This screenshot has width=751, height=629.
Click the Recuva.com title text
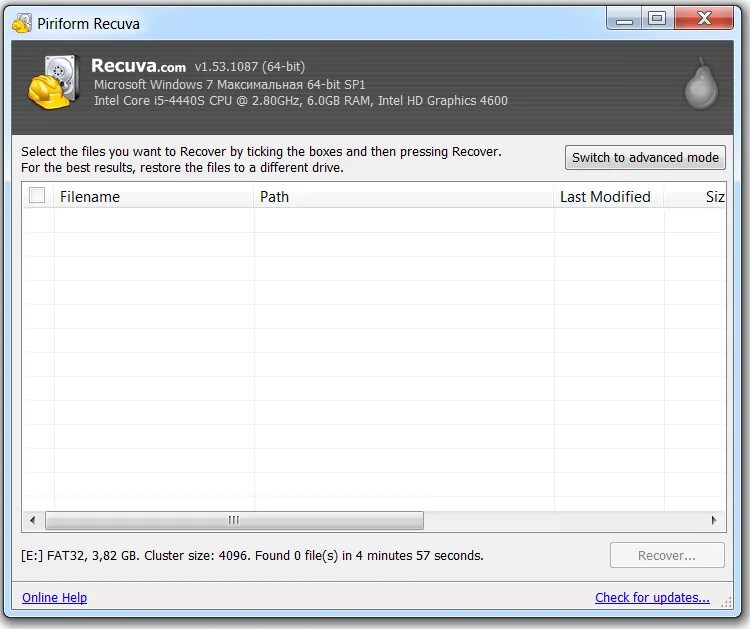(x=138, y=66)
